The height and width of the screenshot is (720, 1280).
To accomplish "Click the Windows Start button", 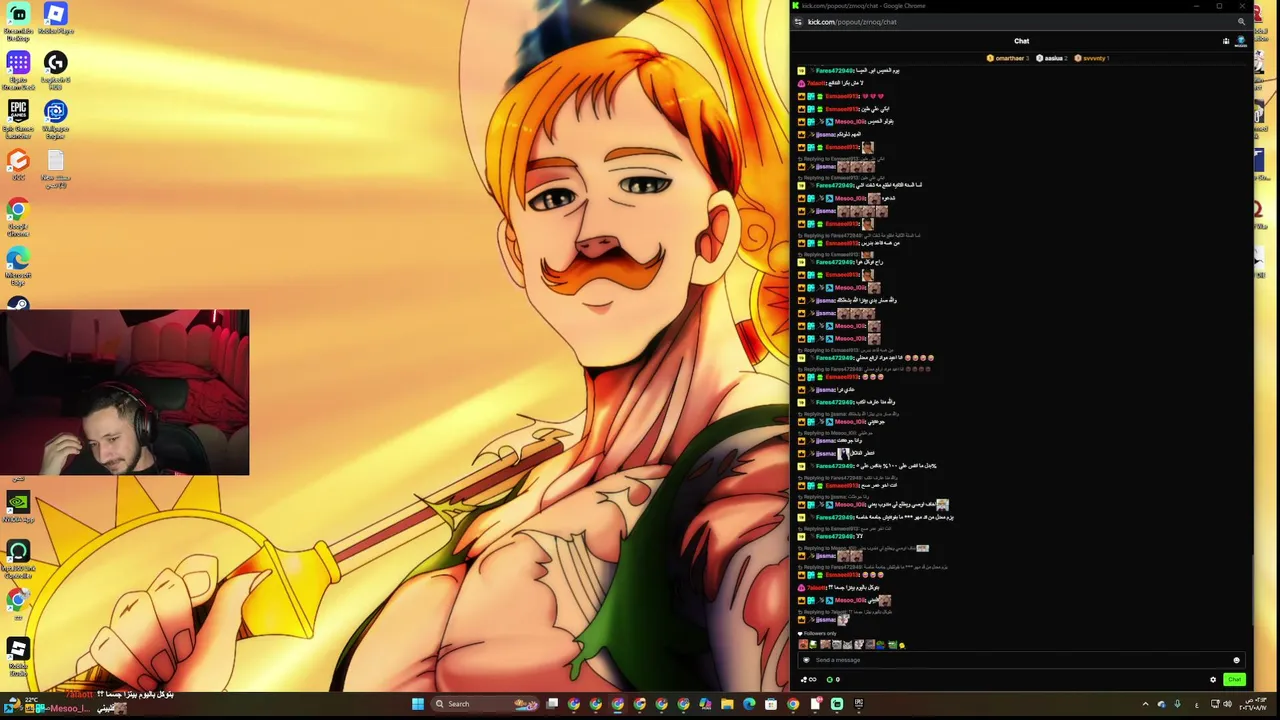I will pos(417,704).
